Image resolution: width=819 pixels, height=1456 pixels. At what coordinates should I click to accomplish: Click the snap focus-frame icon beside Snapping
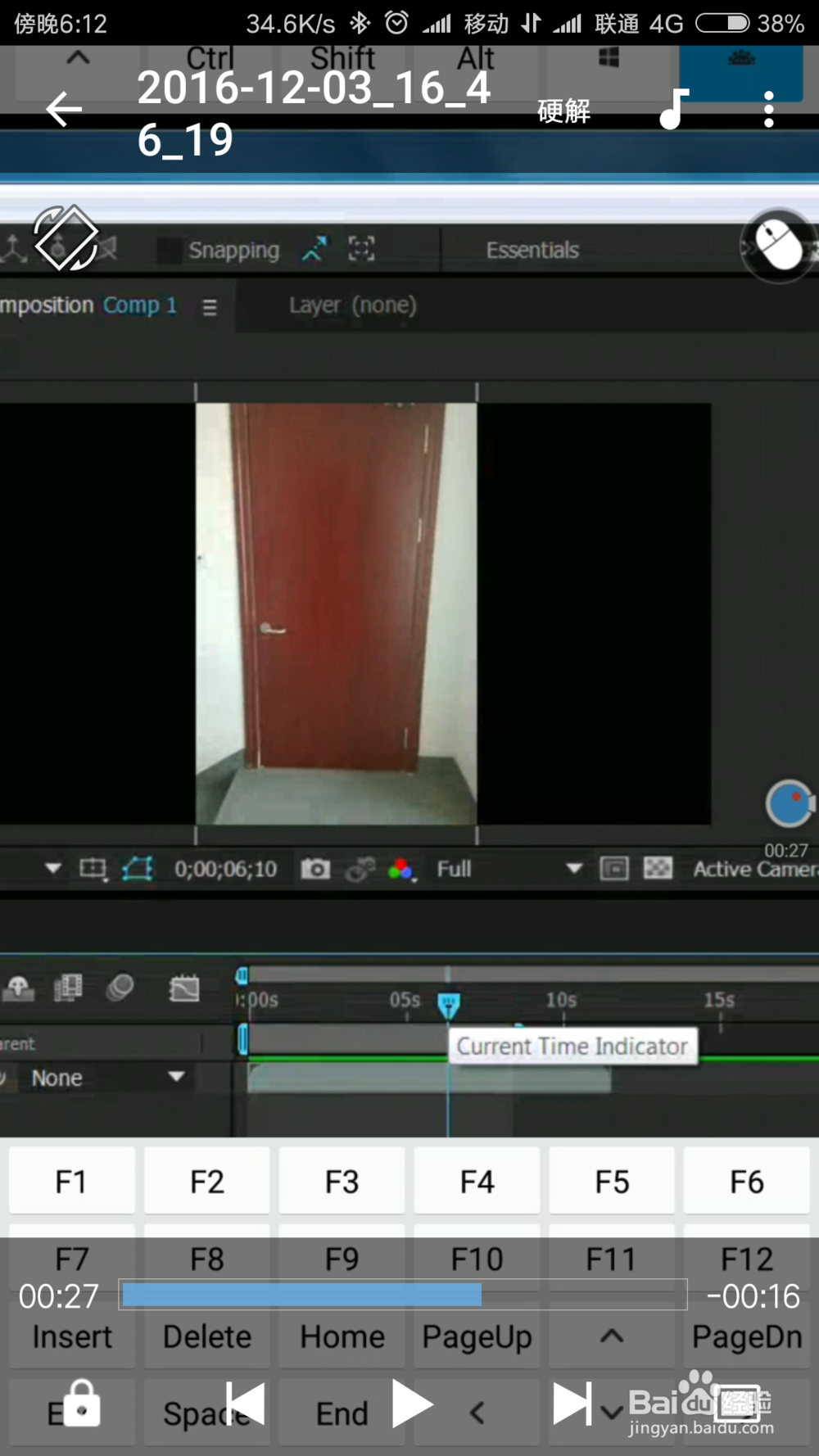361,248
